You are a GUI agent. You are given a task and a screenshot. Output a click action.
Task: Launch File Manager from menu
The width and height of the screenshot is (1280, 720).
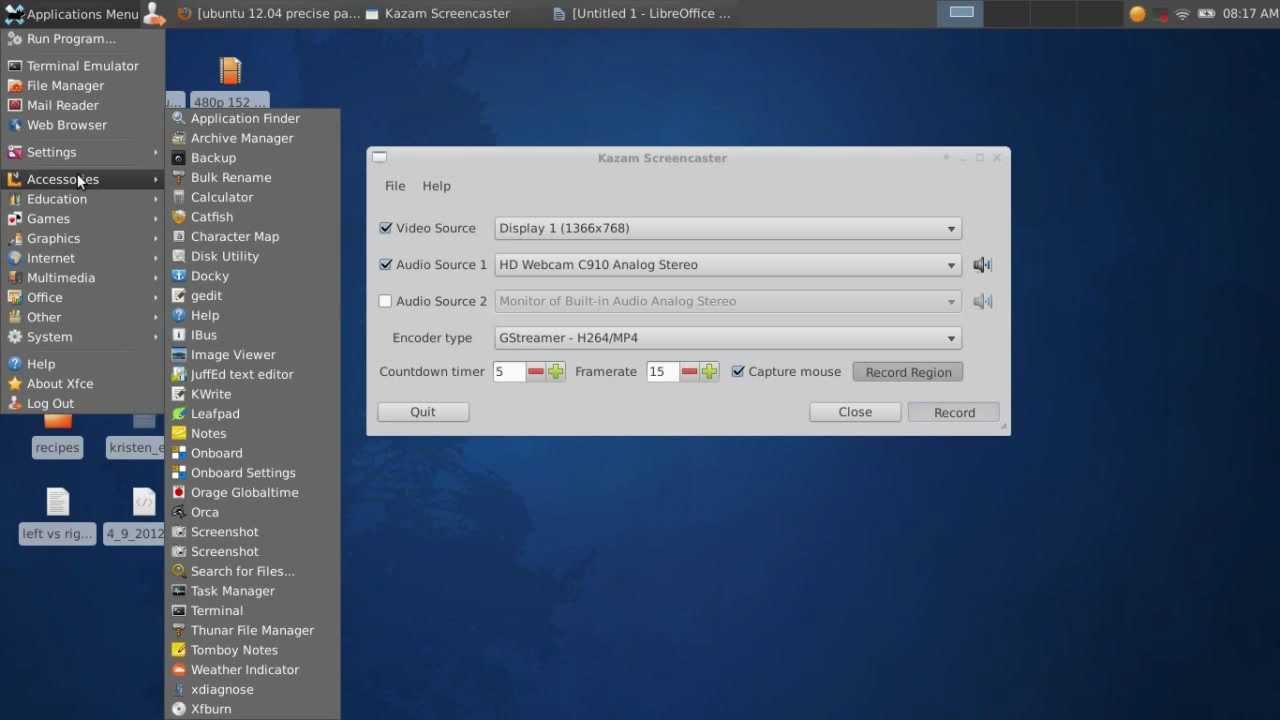click(x=83, y=86)
